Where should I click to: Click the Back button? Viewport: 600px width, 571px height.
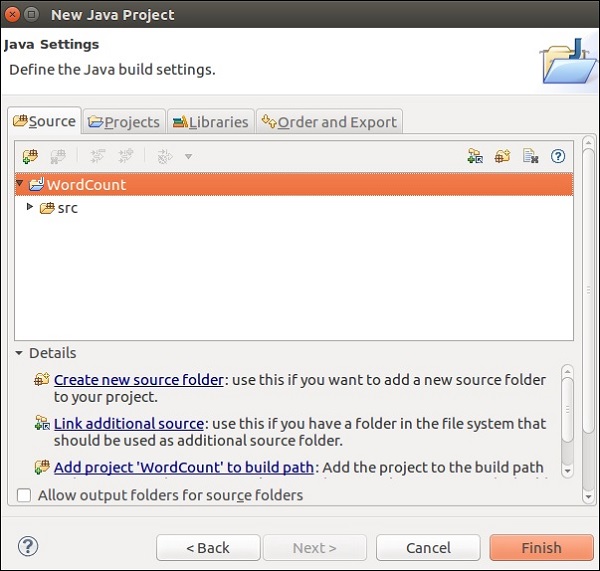click(208, 548)
